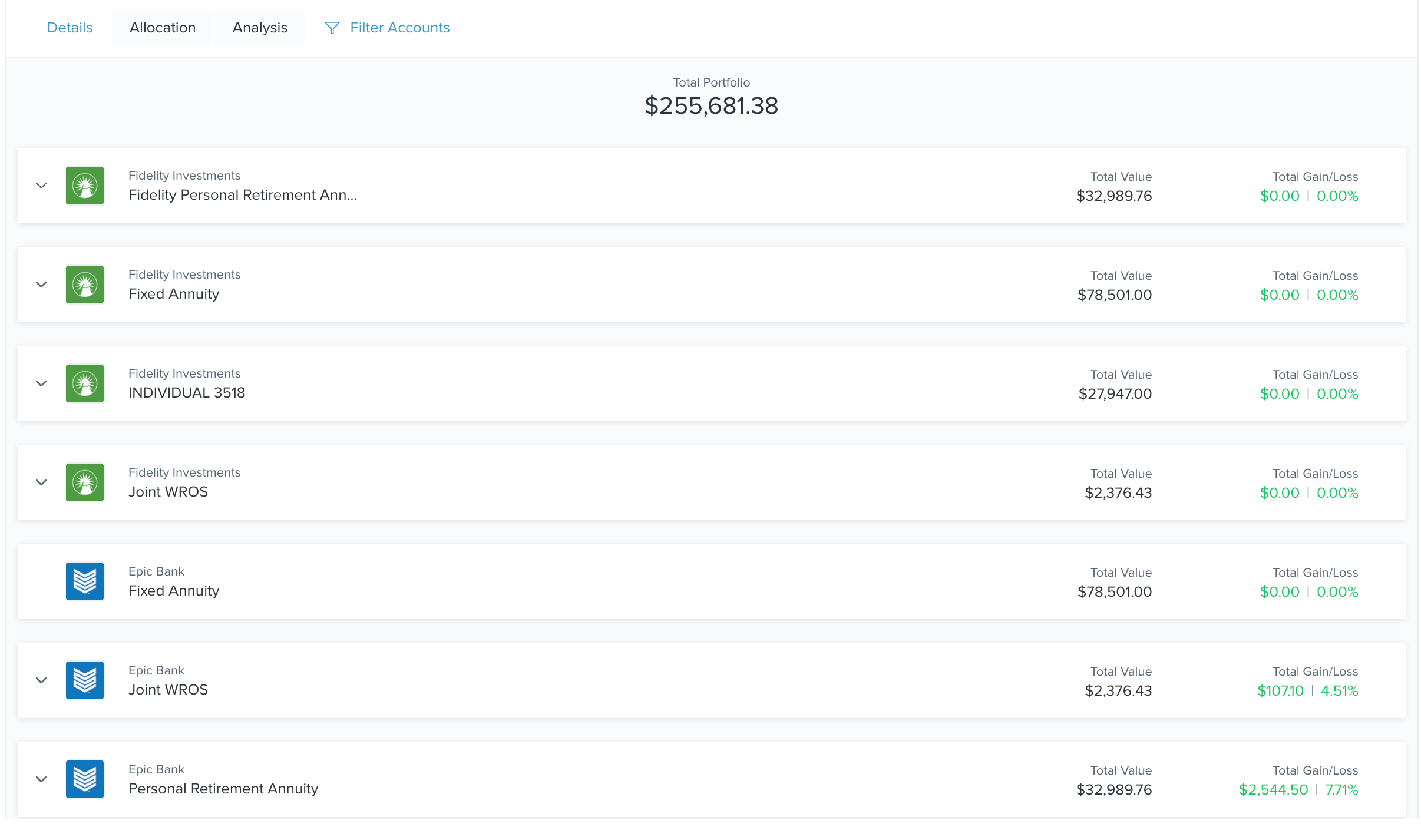1421x840 pixels.
Task: Open the Analysis tab
Action: [x=260, y=28]
